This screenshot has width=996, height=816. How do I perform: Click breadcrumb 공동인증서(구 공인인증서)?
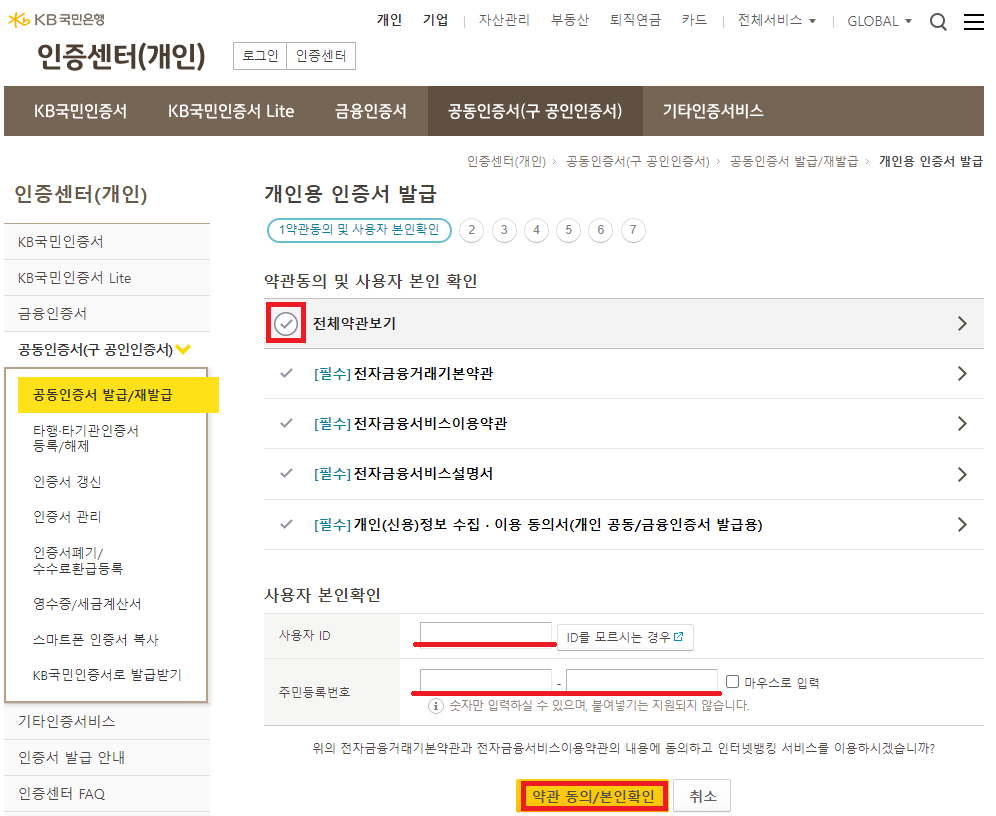coord(637,161)
